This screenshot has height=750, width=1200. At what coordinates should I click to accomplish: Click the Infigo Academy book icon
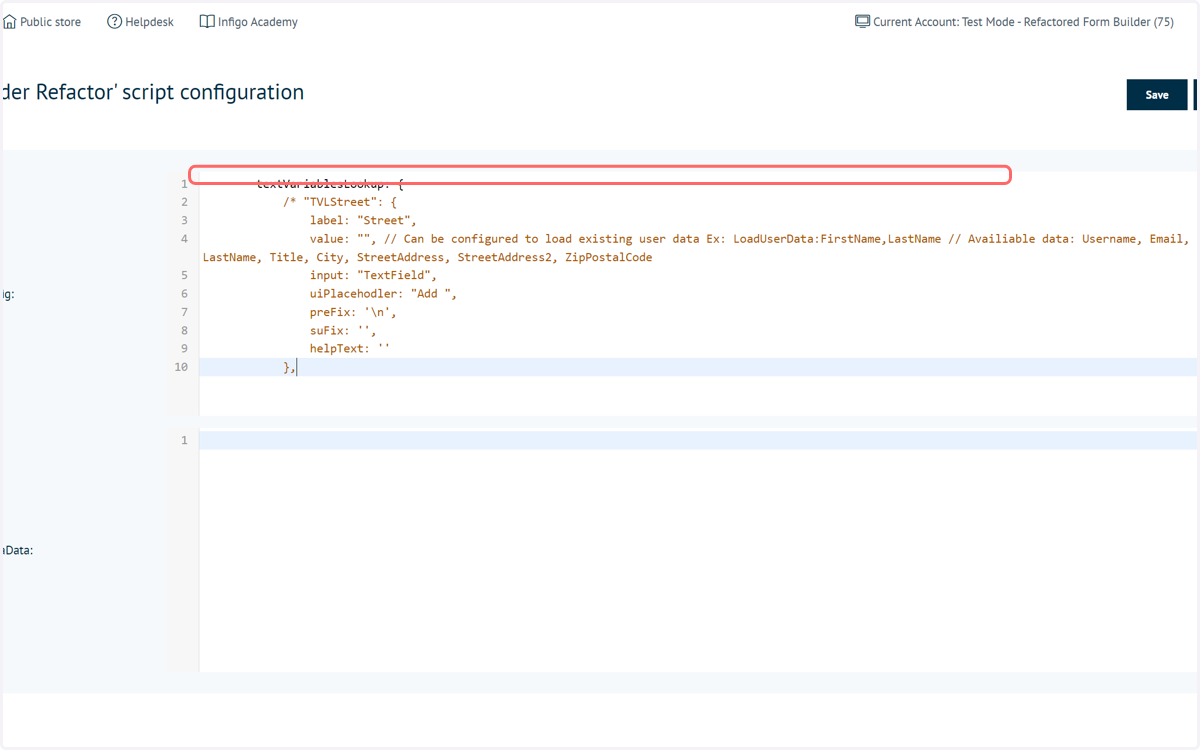click(x=207, y=22)
